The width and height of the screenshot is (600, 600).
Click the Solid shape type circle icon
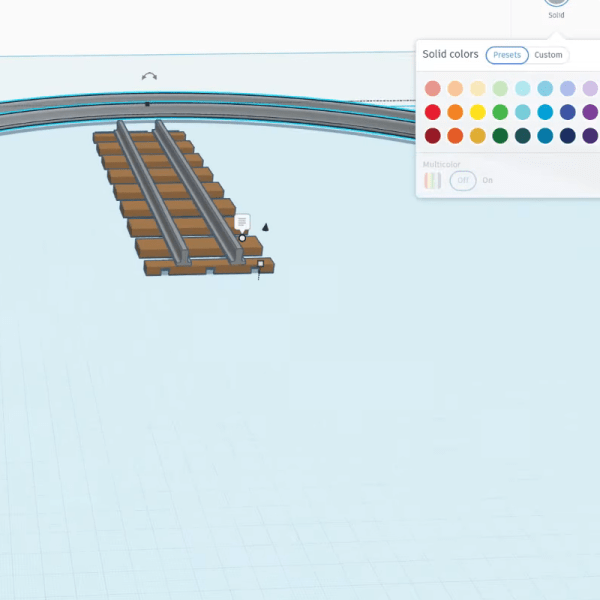[556, 2]
